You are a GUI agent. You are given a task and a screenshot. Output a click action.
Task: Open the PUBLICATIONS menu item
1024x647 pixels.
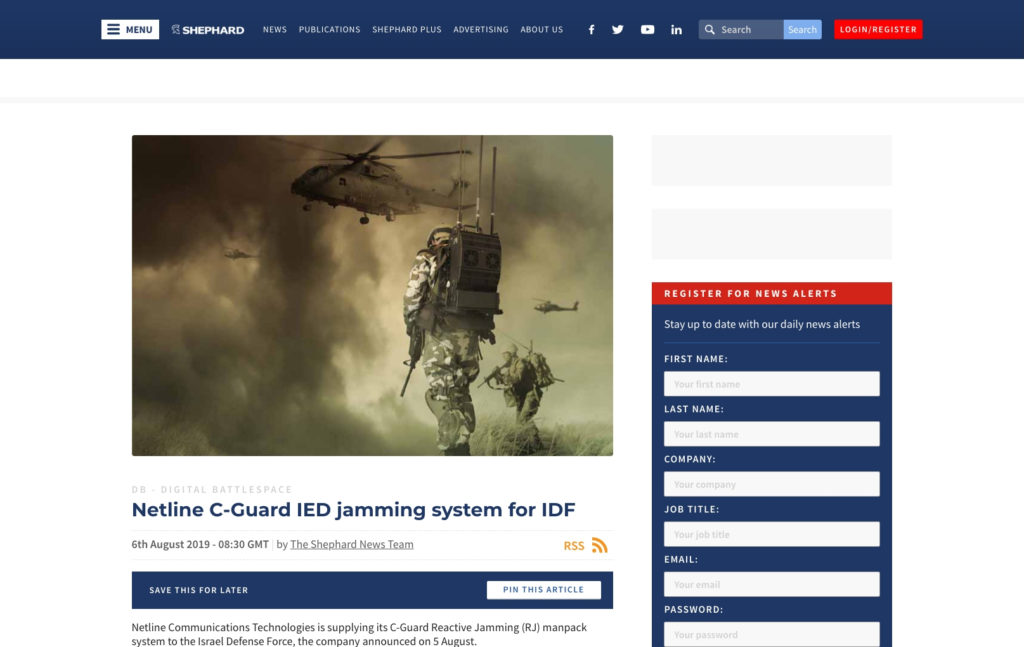click(329, 29)
